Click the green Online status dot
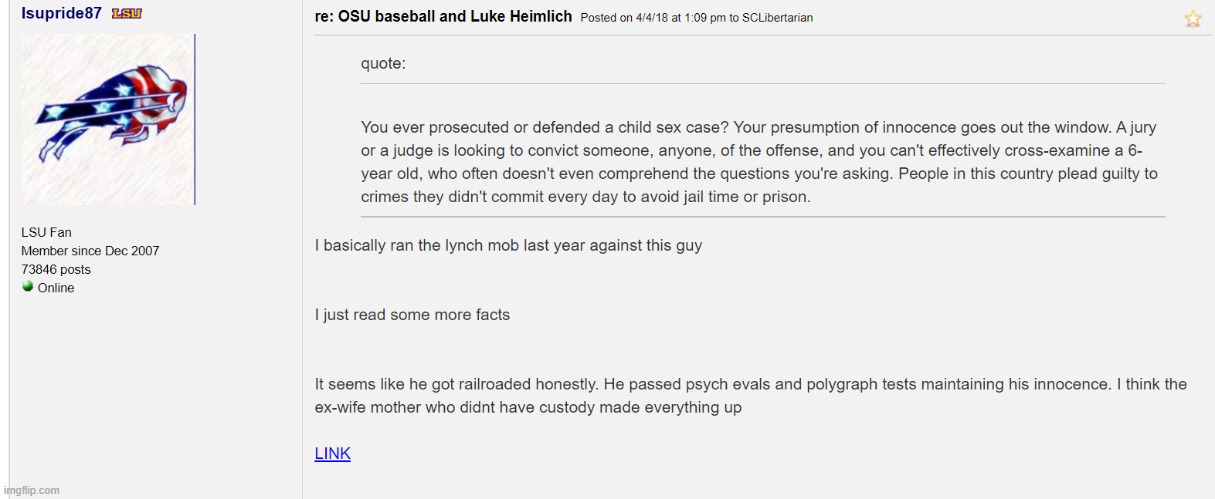The image size is (1215, 499). [27, 287]
